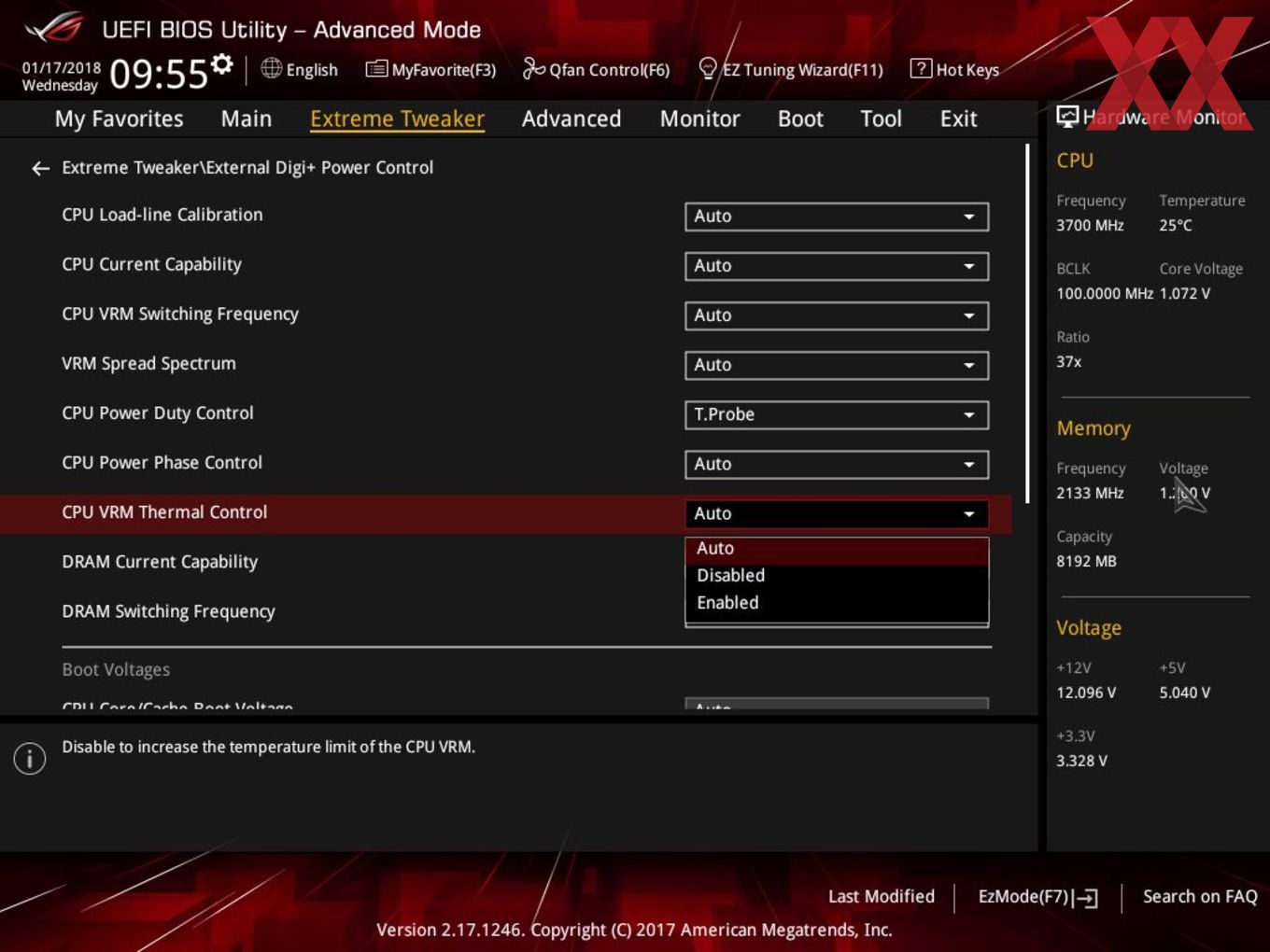This screenshot has height=952, width=1270.
Task: Collapse CPU VRM Thermal Control dropdown
Action: click(x=837, y=513)
